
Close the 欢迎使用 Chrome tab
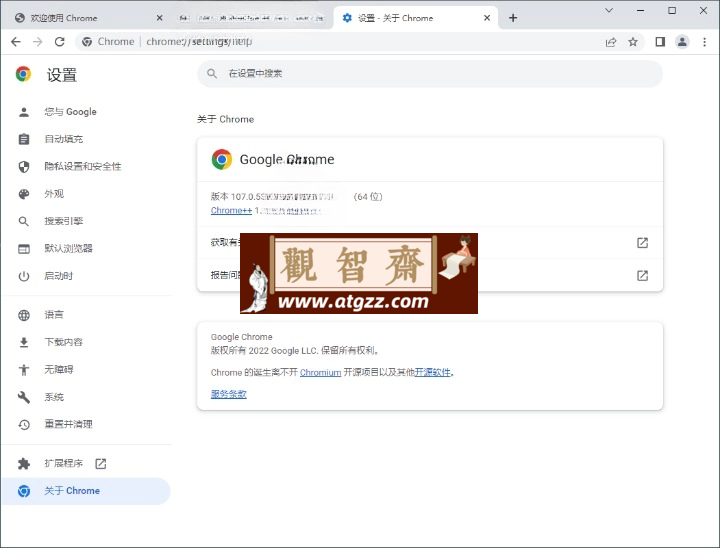159,18
